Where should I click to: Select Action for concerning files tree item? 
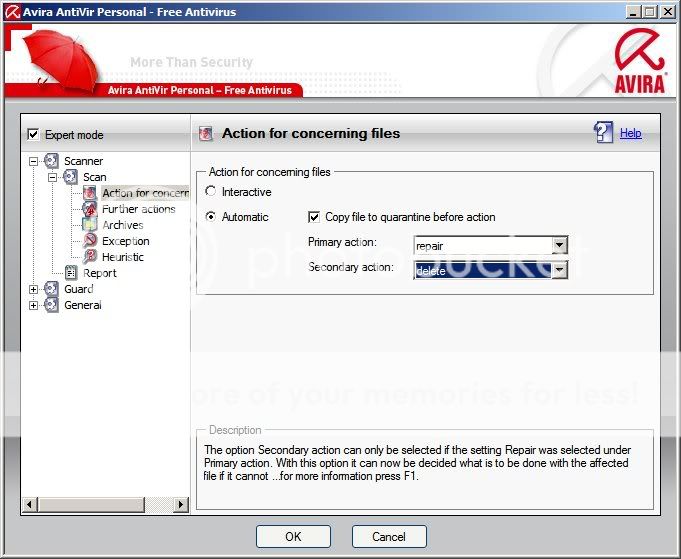pos(145,193)
